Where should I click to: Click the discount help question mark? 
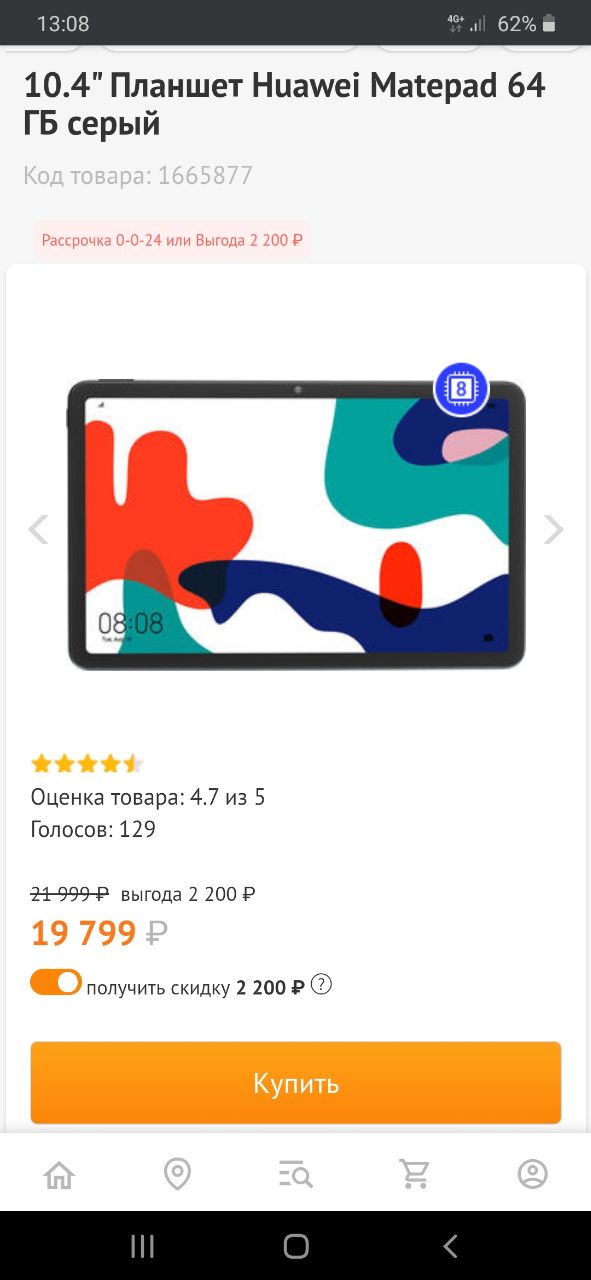pos(321,985)
